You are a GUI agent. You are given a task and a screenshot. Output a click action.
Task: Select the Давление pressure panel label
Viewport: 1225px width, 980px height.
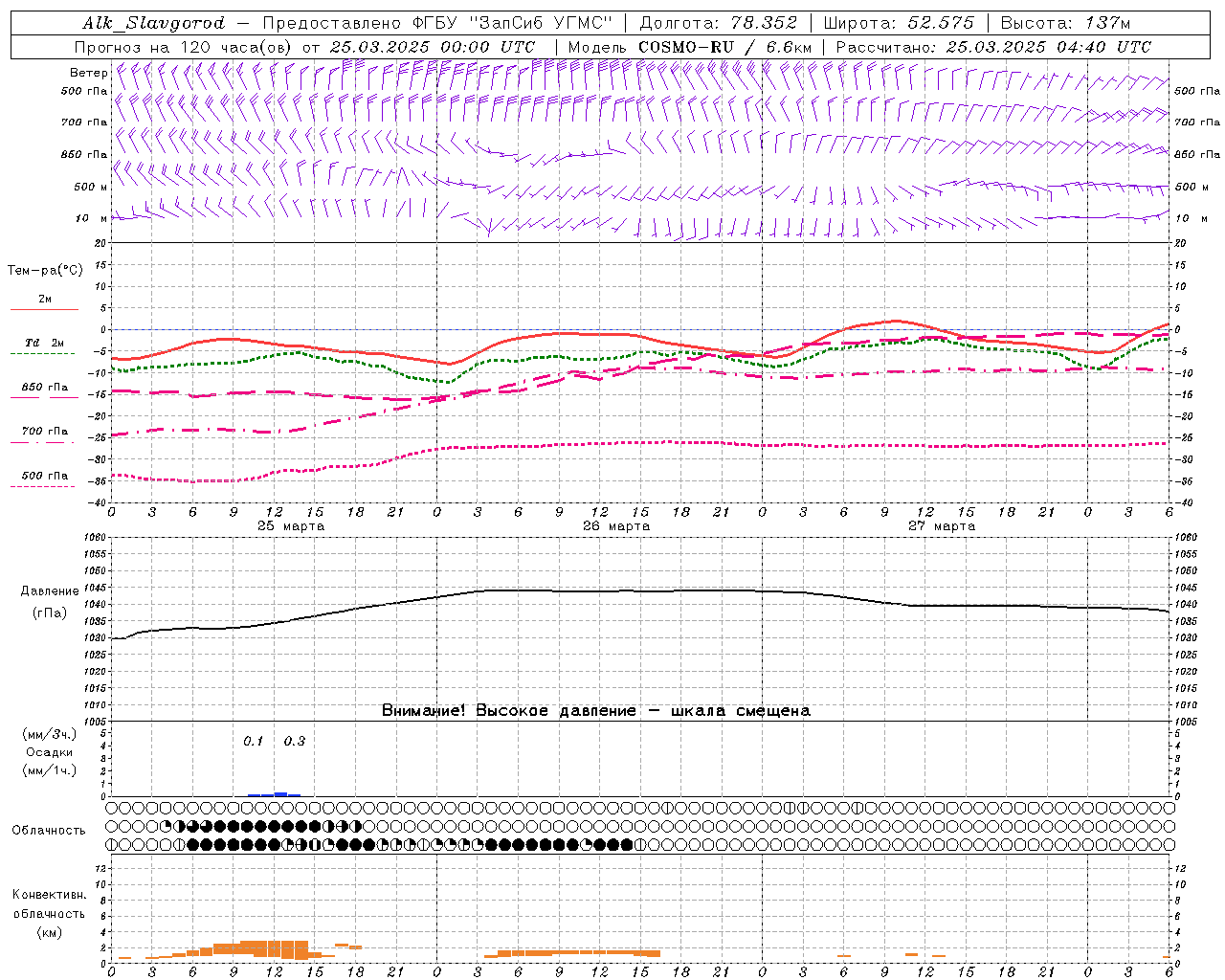50,591
